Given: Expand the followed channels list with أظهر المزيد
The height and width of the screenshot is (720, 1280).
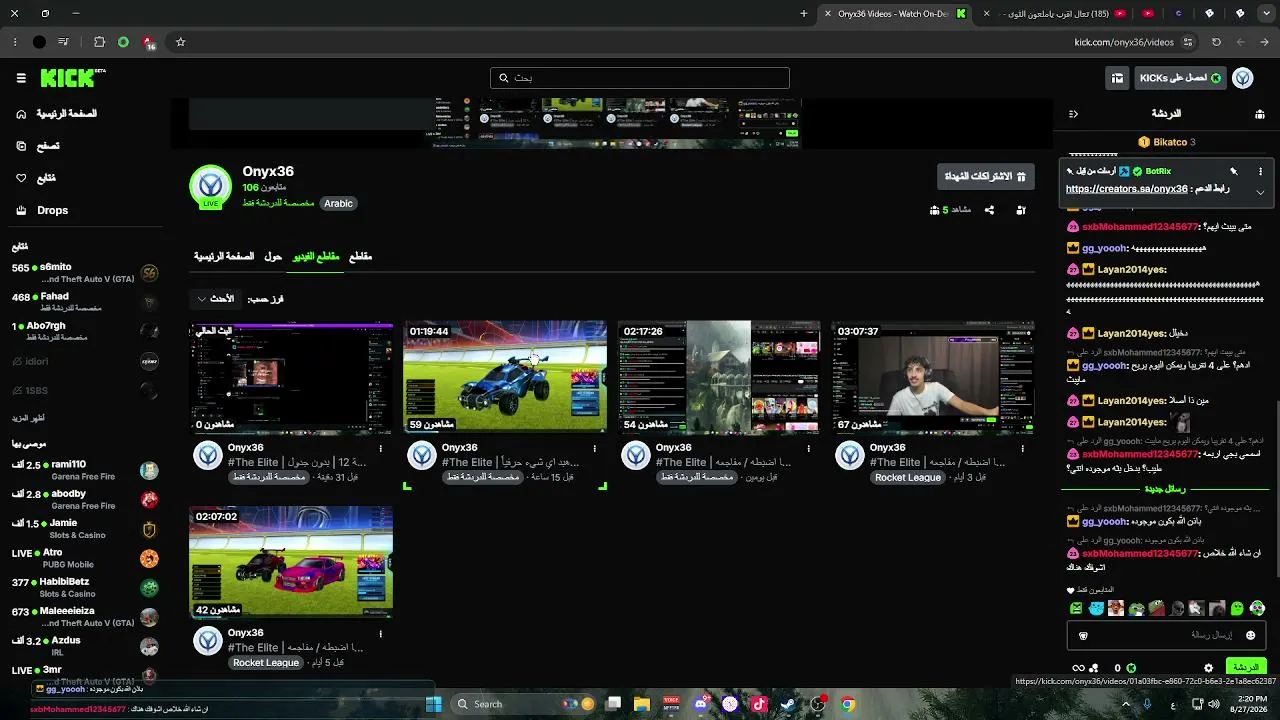Looking at the screenshot, I should (x=28, y=418).
